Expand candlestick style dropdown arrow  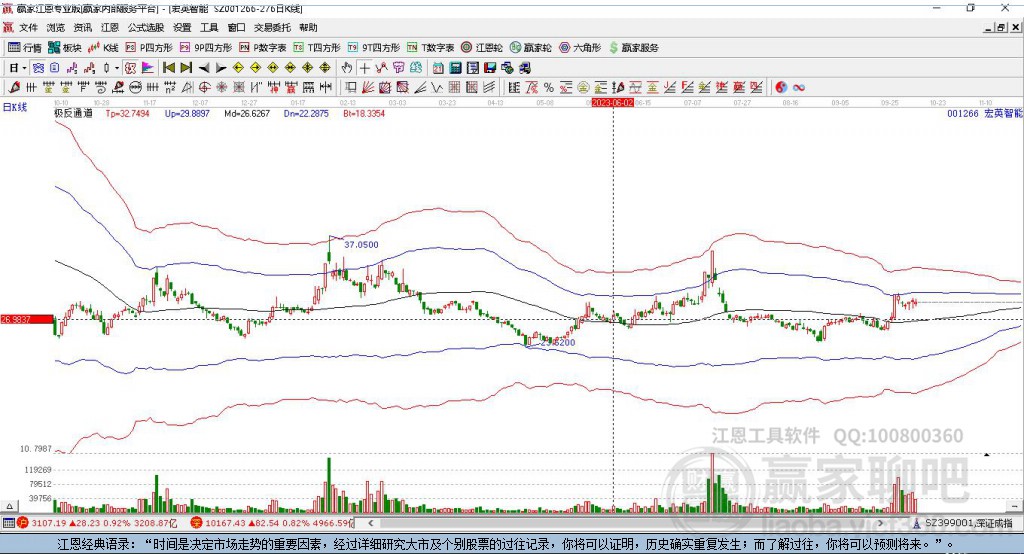coord(116,68)
